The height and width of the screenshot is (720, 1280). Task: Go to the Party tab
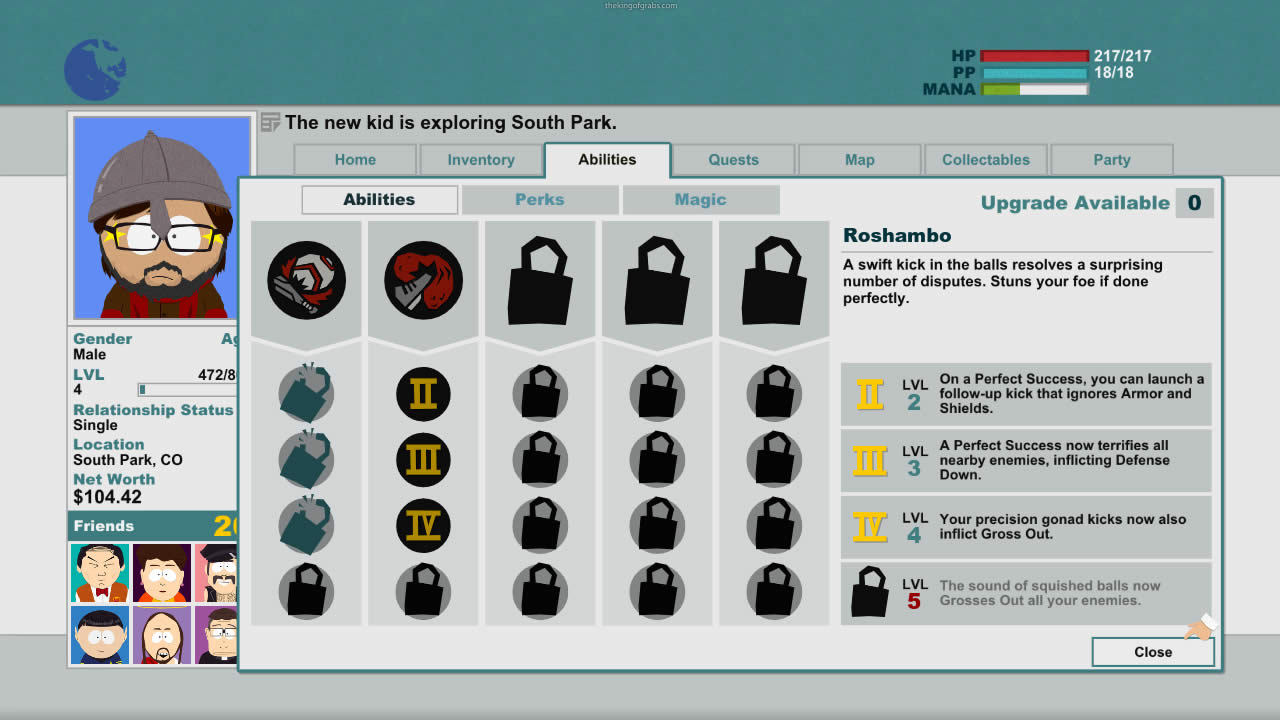1111,160
